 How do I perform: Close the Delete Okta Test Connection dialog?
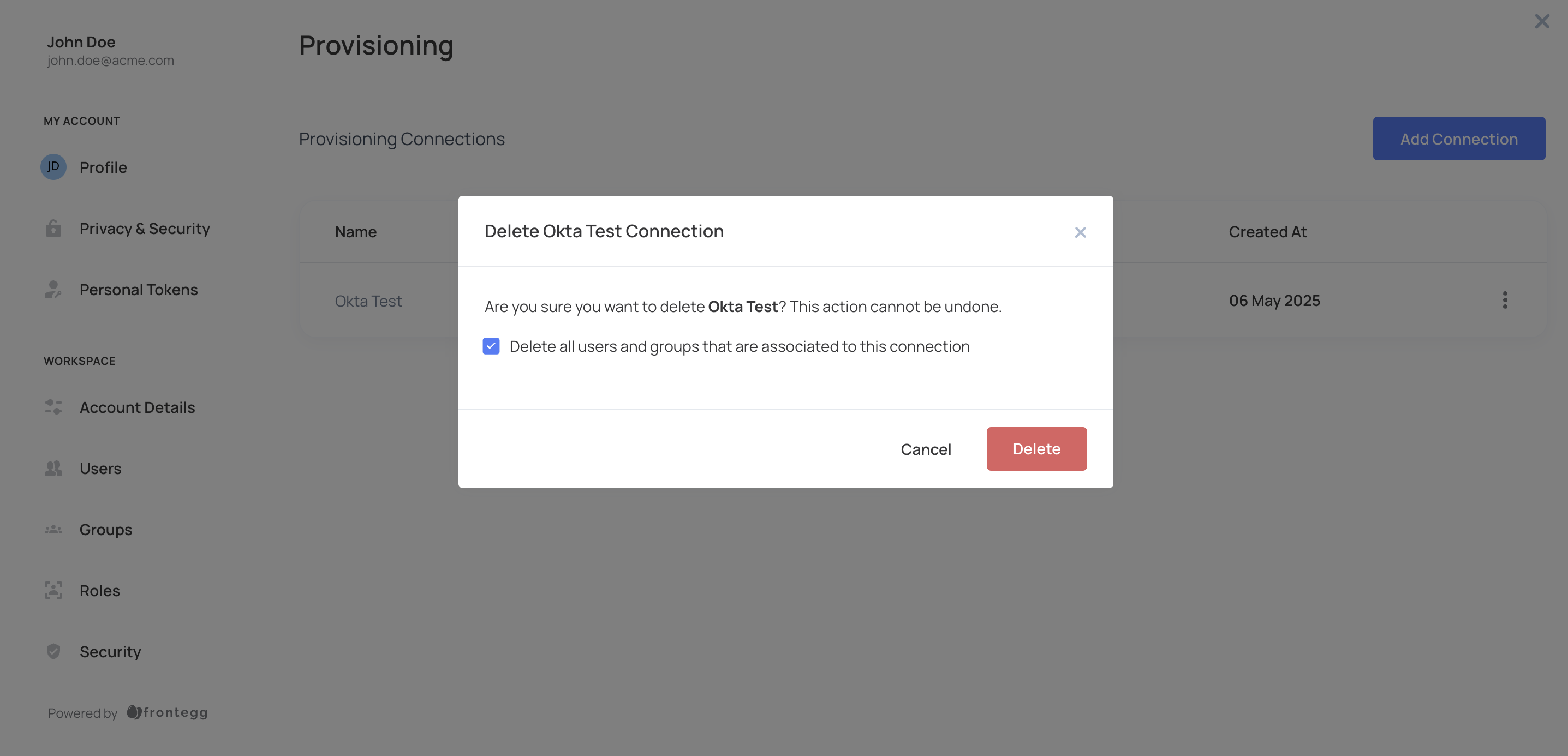click(1080, 232)
